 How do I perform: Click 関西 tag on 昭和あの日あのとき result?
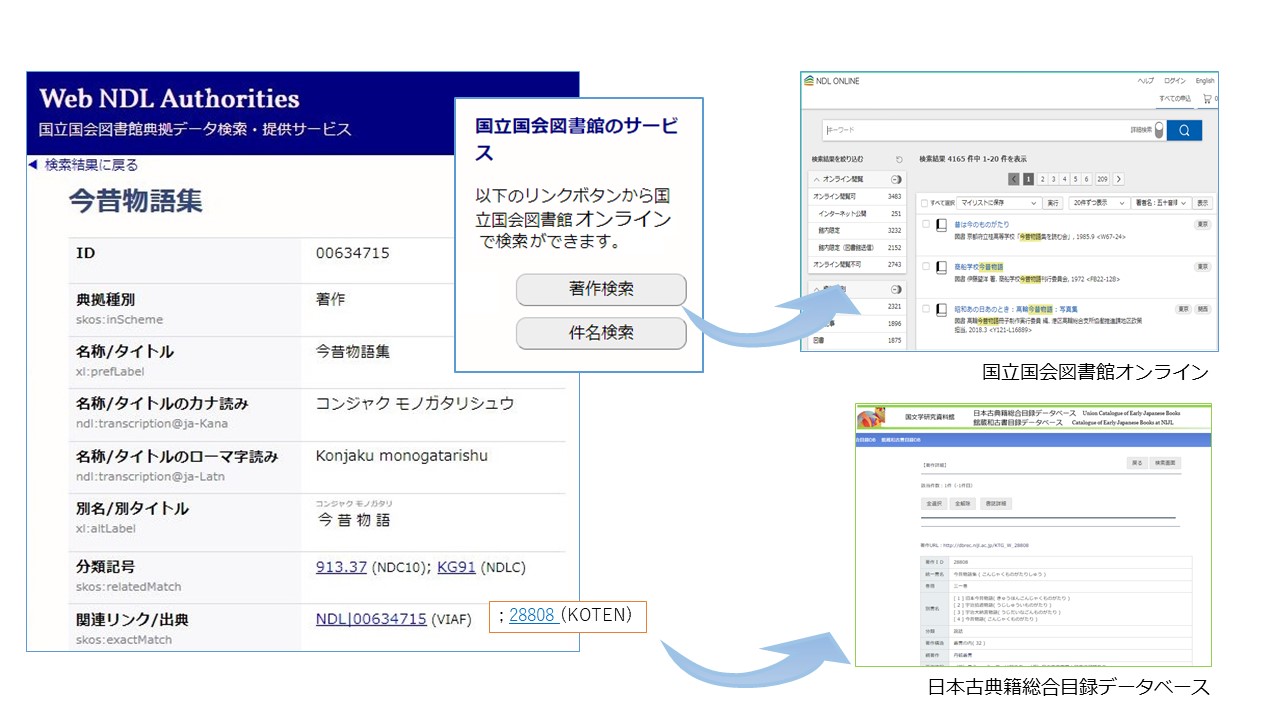(x=1203, y=309)
